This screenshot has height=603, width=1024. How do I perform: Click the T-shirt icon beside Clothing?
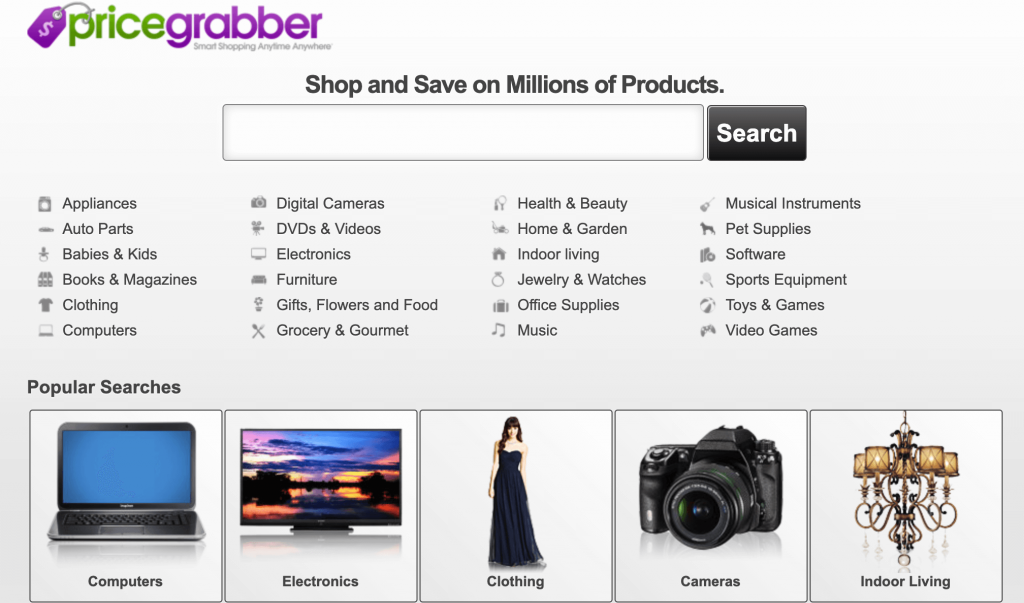click(x=45, y=305)
